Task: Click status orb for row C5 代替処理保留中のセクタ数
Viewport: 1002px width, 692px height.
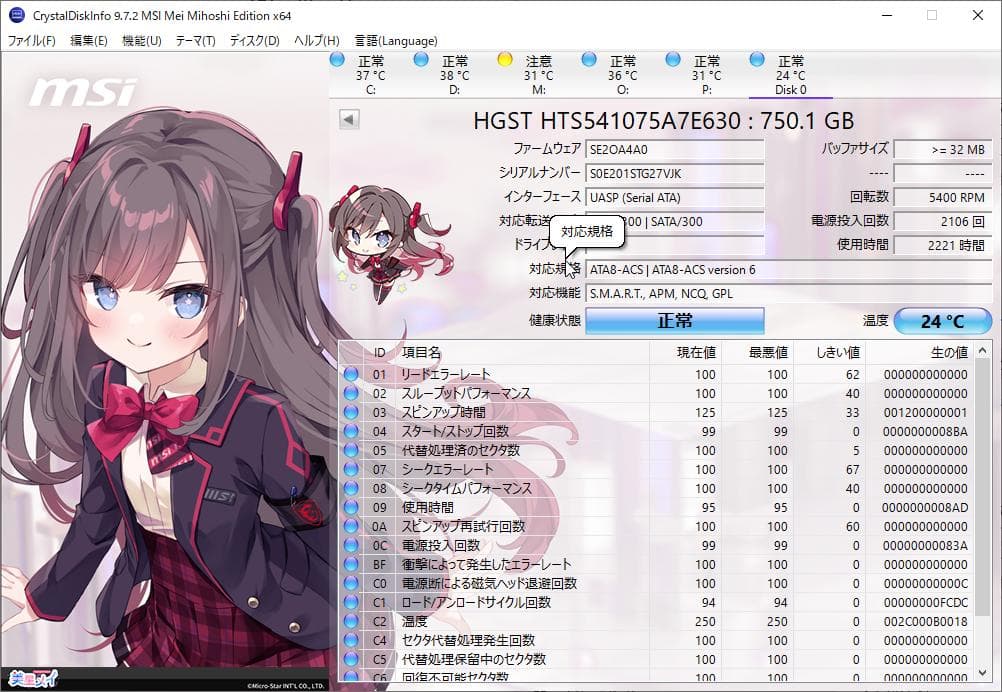Action: coord(351,659)
